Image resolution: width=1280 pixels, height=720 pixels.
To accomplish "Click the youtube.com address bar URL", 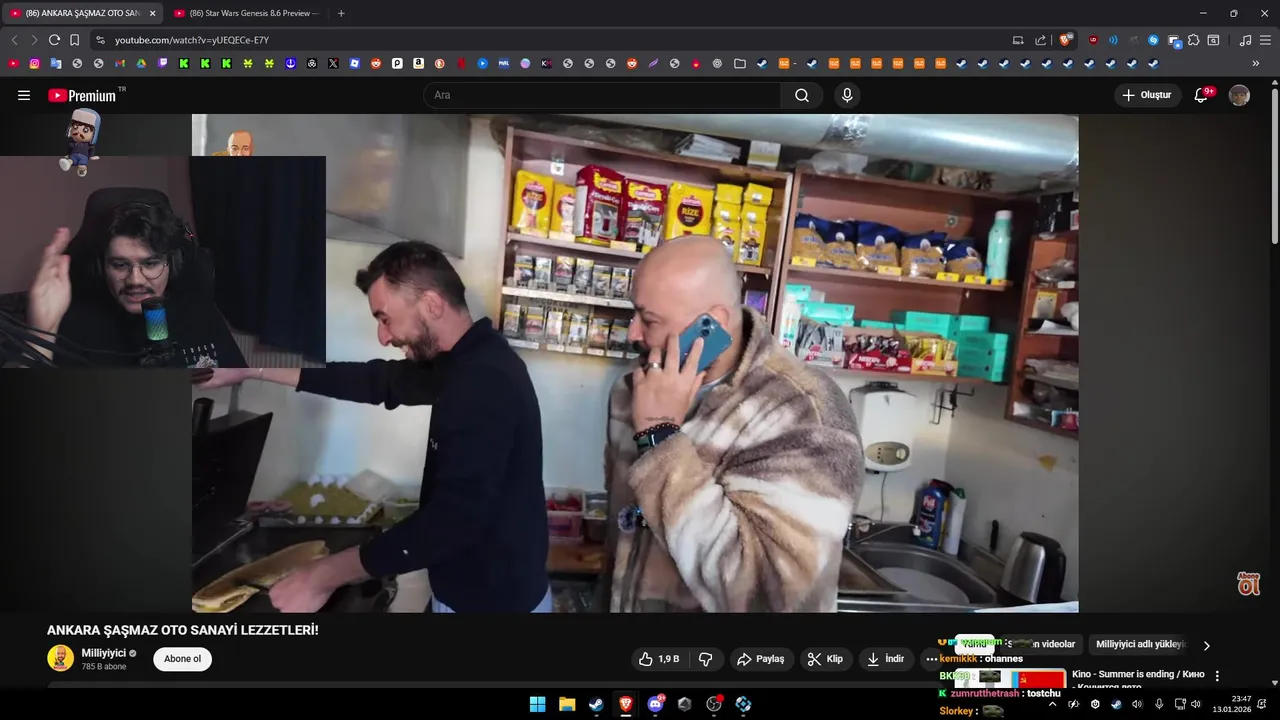I will coord(192,40).
